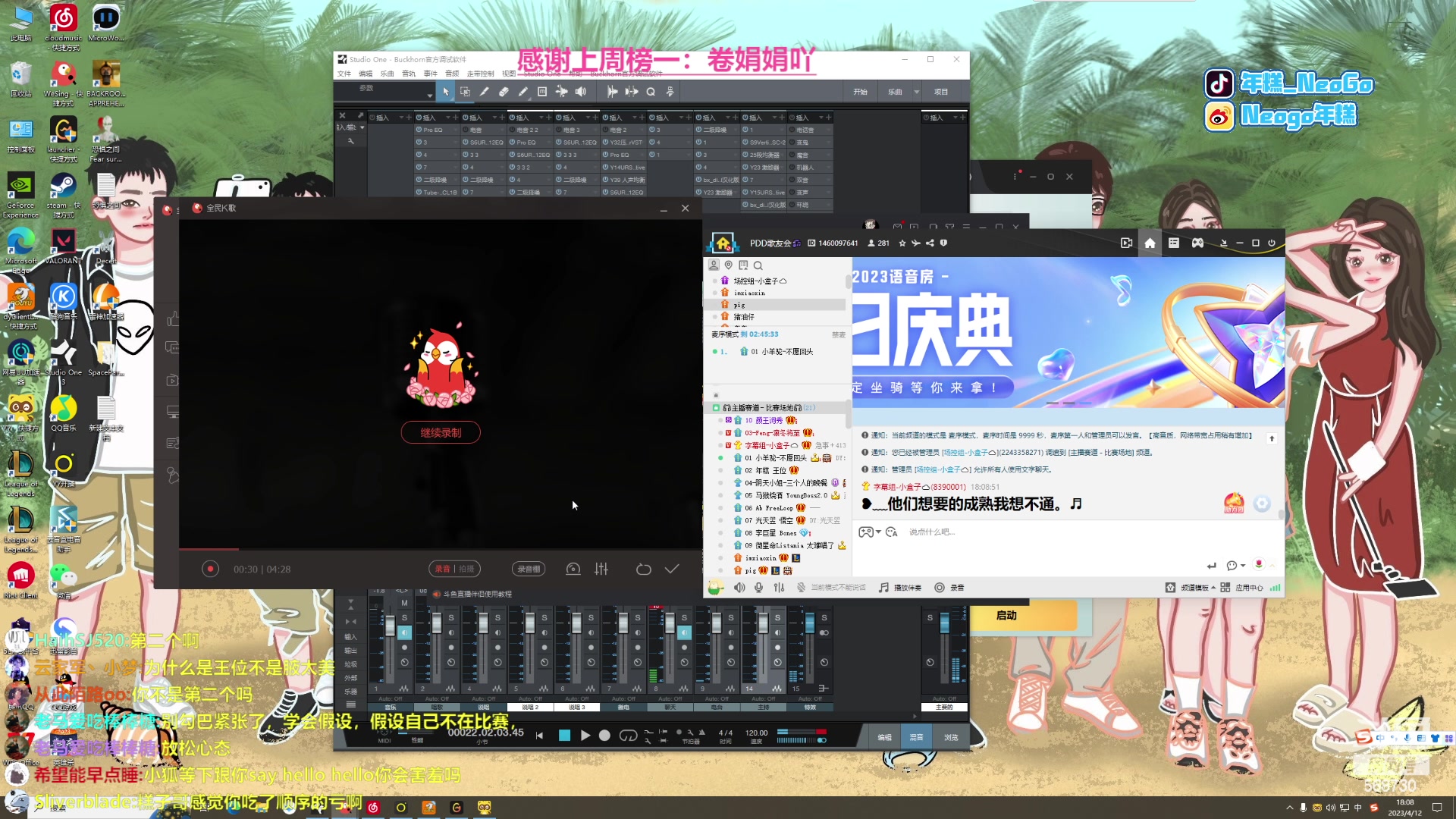Click the headphone monitor icon in 全民K歌
This screenshot has width=1456, height=819.
click(x=573, y=569)
